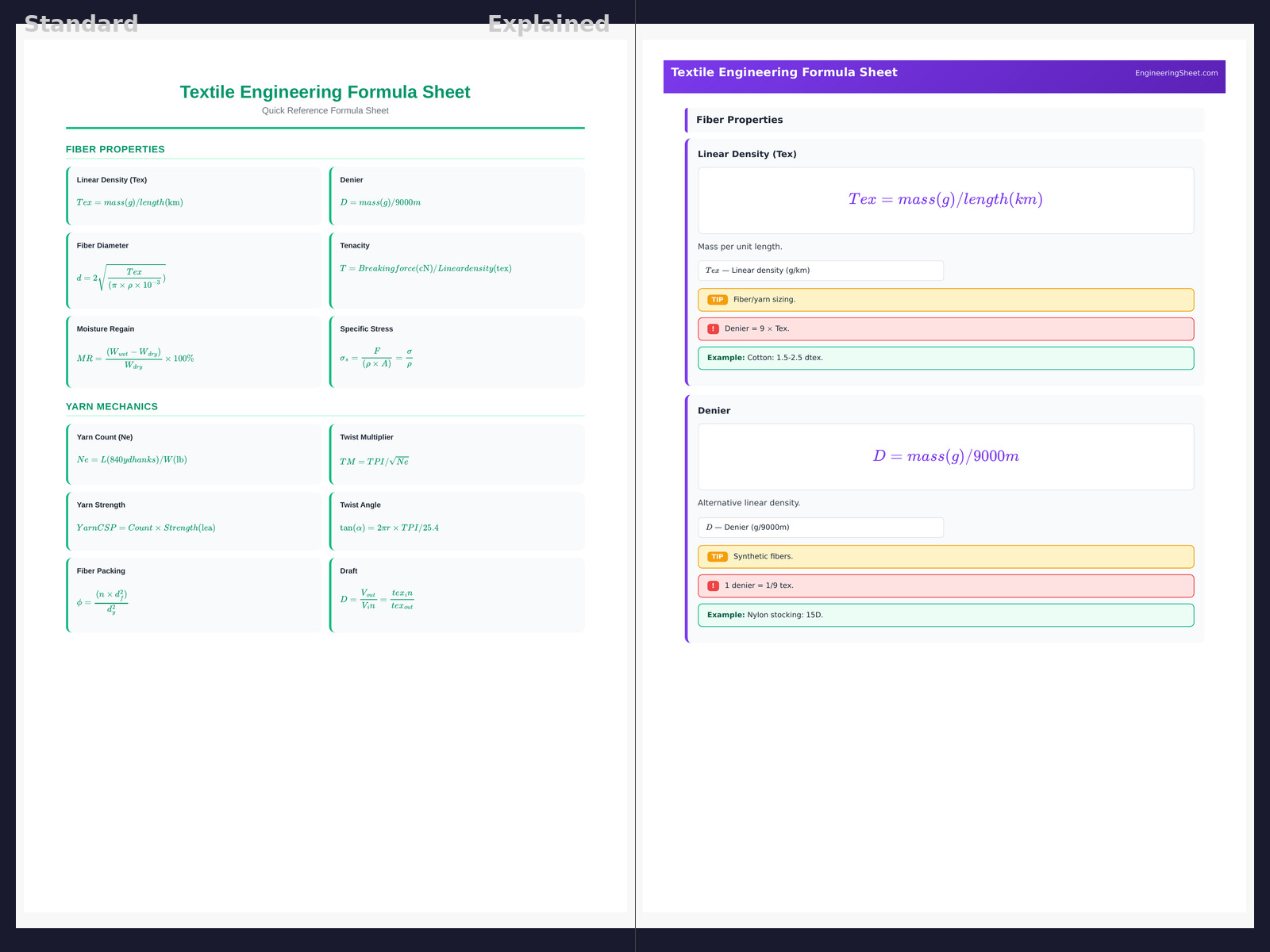Click warning icon next to Denier = 9 × Tex
This screenshot has height=952, width=1270.
tap(713, 329)
